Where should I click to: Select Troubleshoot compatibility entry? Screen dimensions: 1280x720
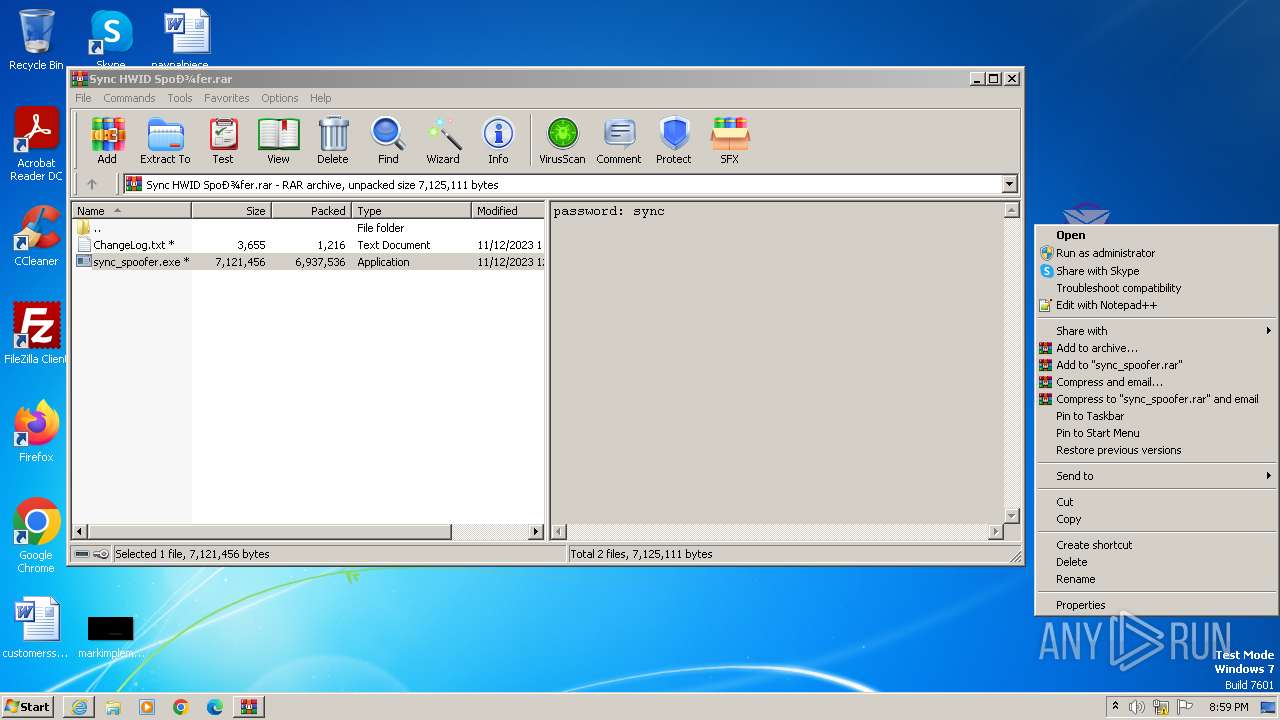tap(1156, 288)
